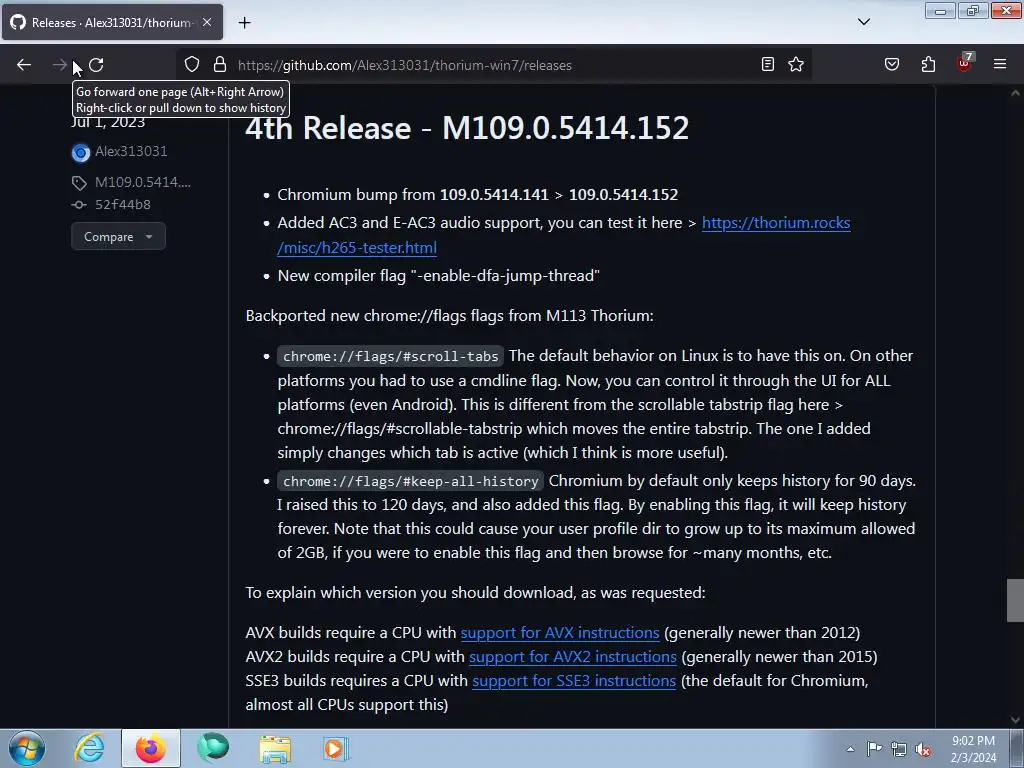Launch Windows Media Player from taskbar
This screenshot has height=768, width=1024.
(336, 748)
